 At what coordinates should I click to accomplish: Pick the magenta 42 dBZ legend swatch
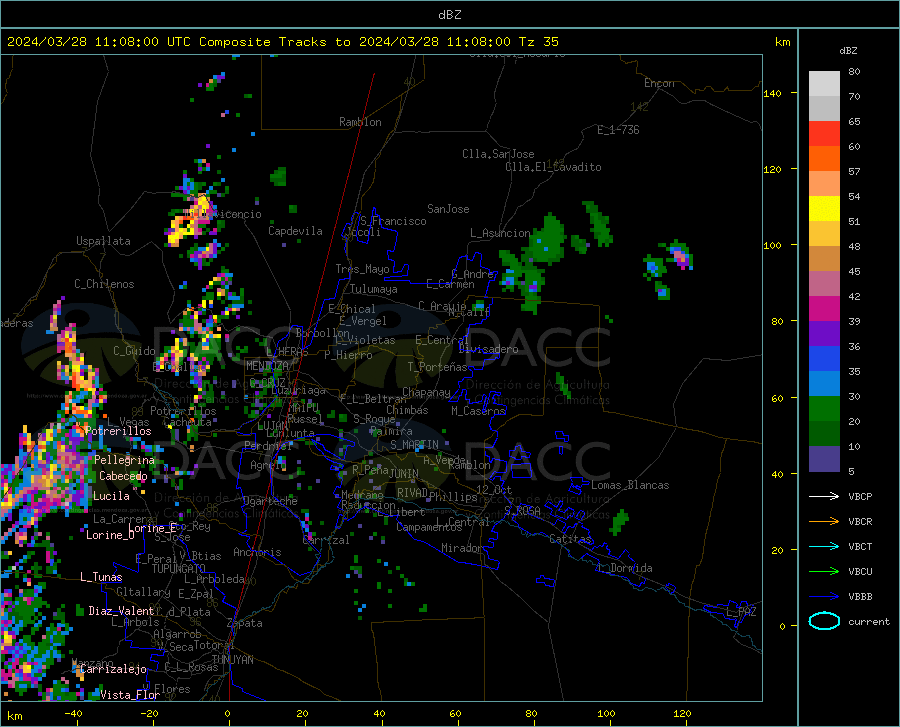click(x=824, y=309)
